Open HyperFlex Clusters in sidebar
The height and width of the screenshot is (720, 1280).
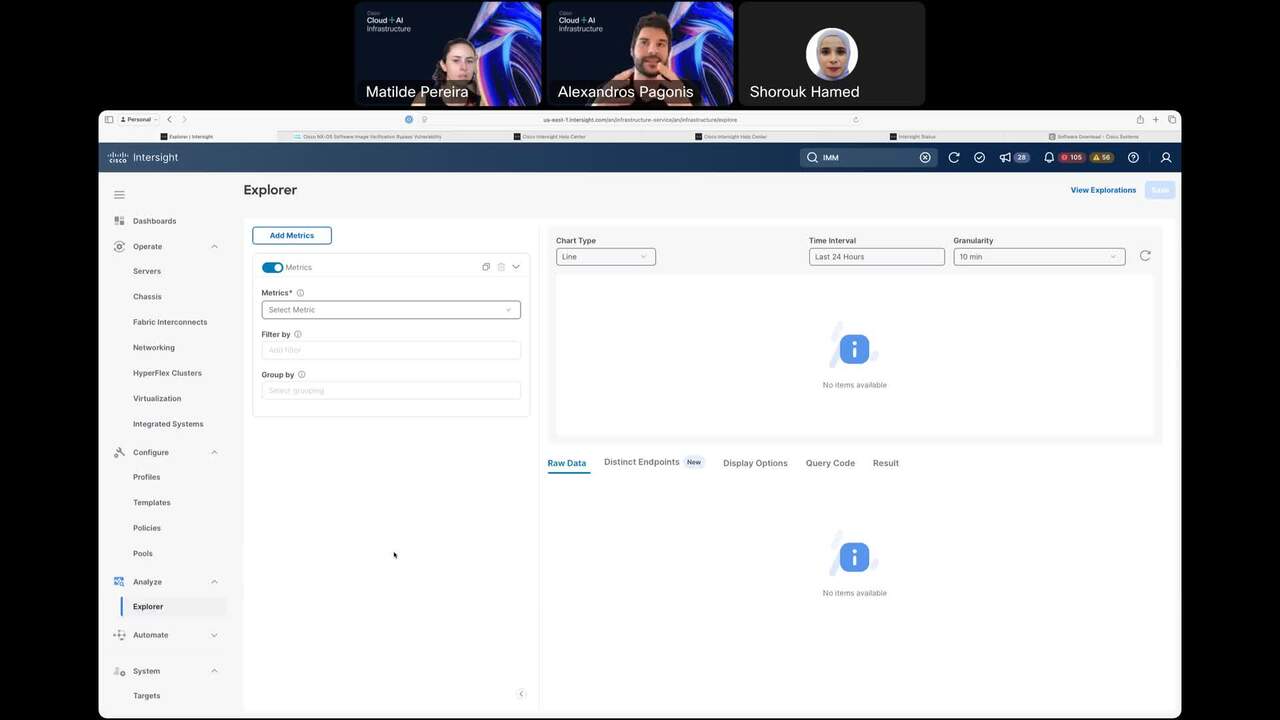click(x=167, y=373)
